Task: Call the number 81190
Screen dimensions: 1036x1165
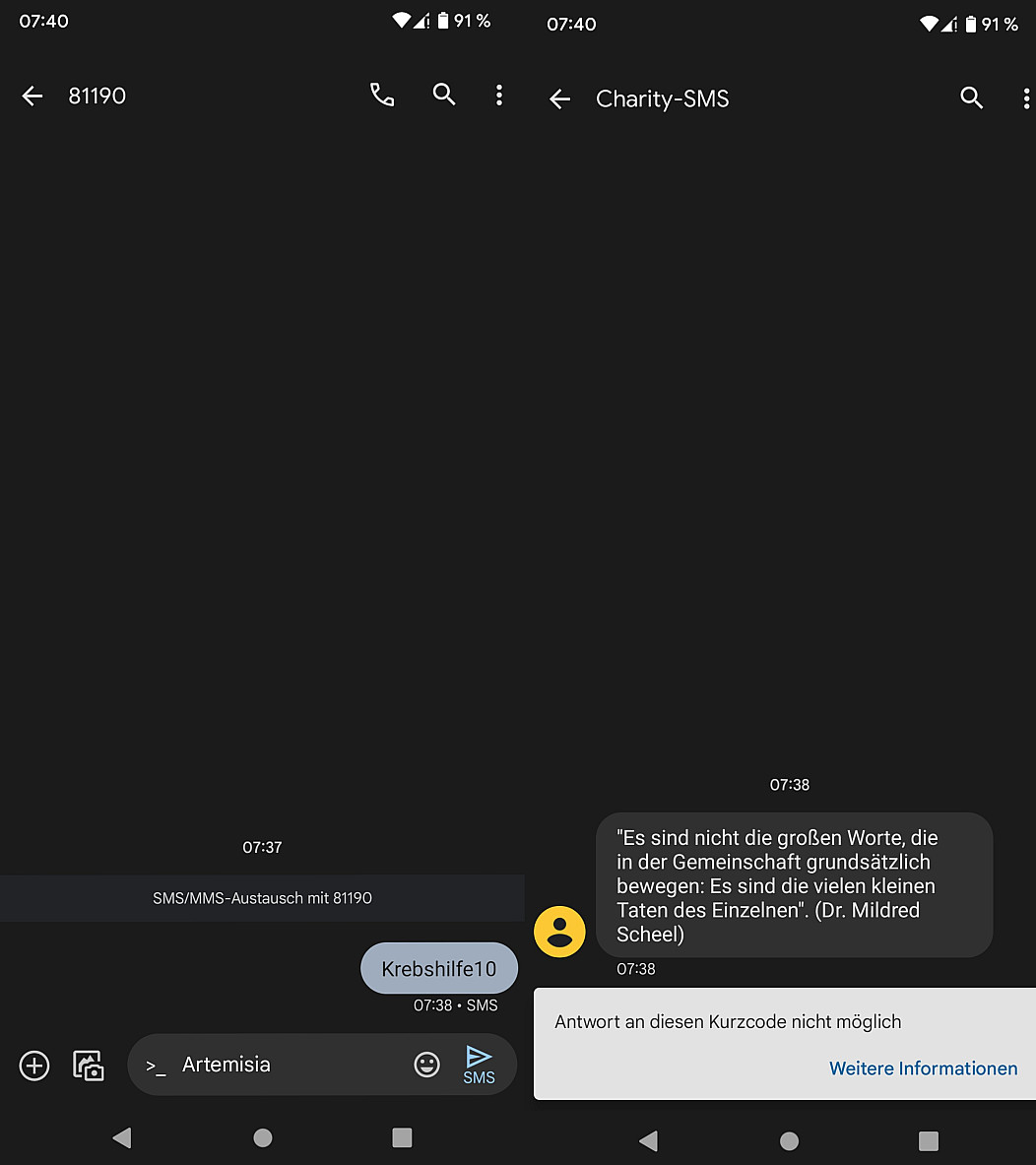Action: pyautogui.click(x=382, y=95)
